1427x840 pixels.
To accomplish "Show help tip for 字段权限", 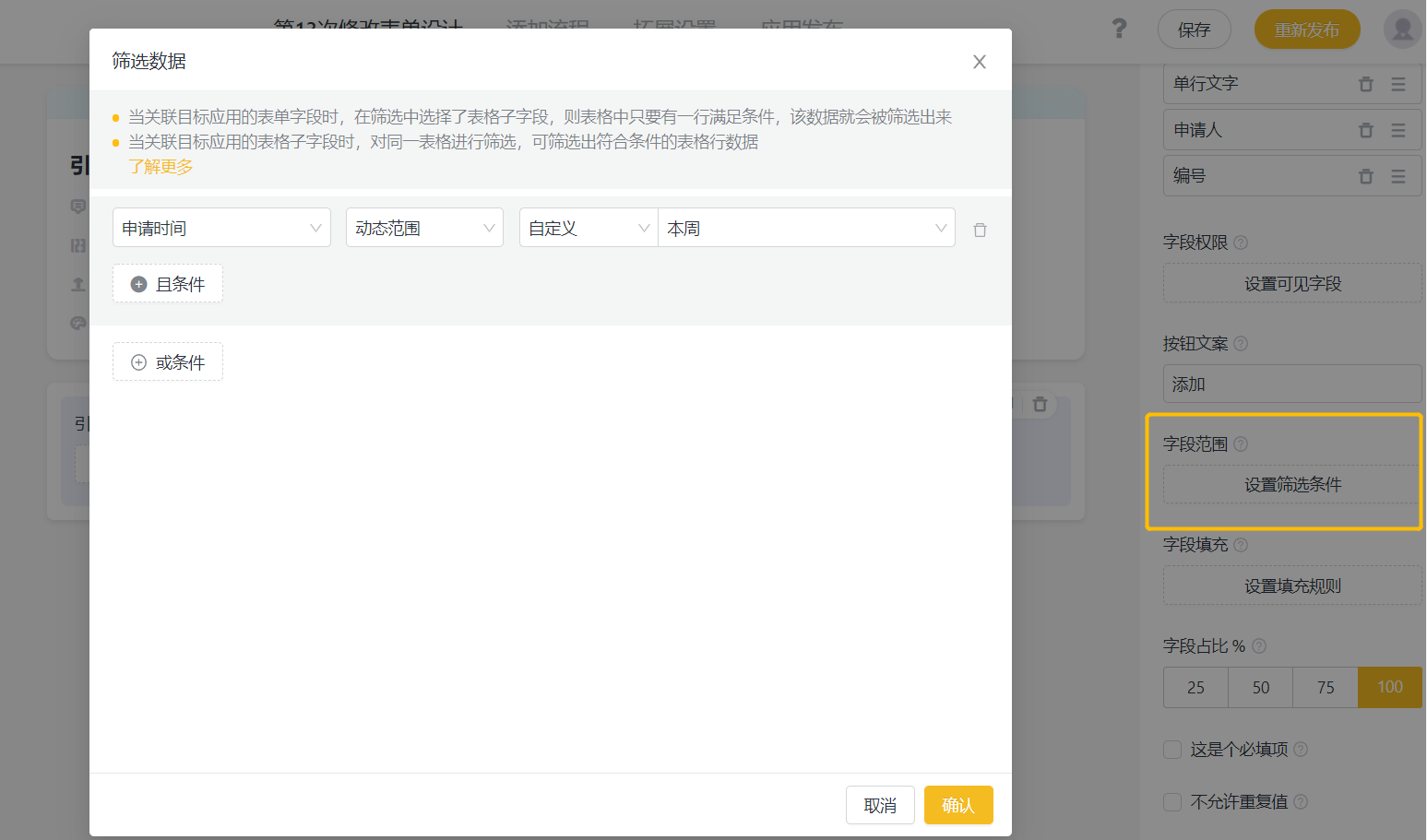I will [x=1241, y=243].
